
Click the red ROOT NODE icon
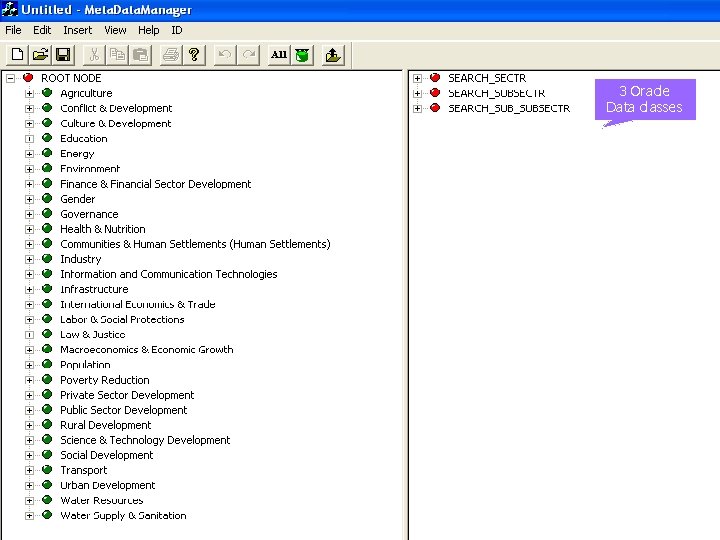point(28,78)
